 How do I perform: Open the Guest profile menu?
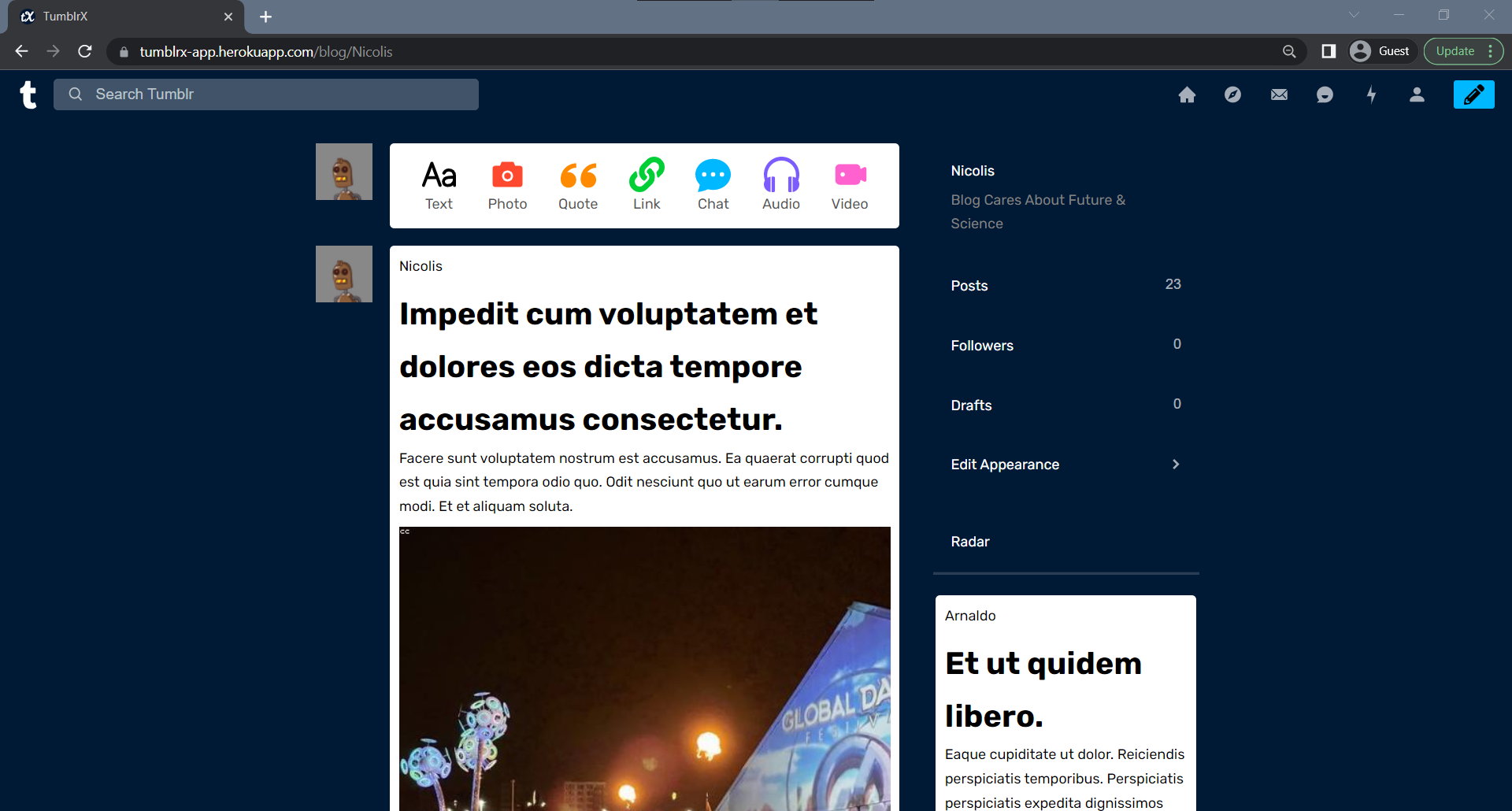click(1382, 51)
